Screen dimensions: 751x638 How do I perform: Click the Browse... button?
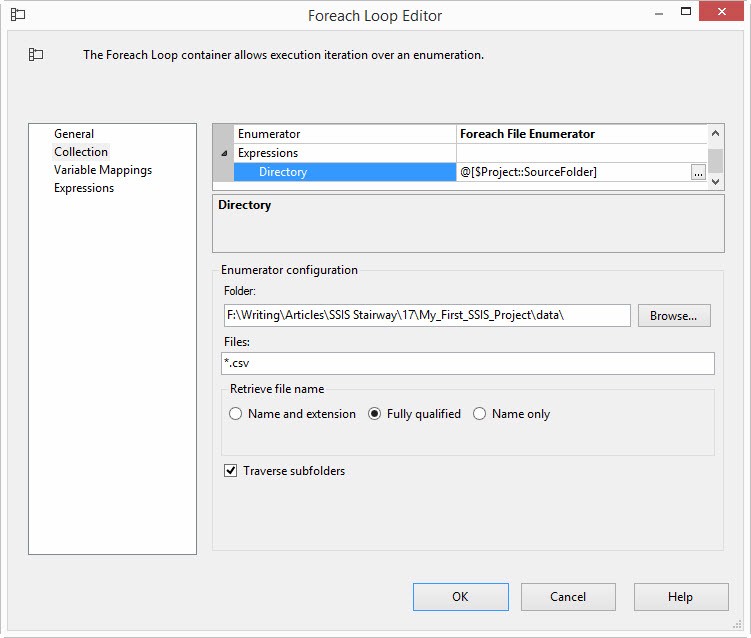coord(673,316)
